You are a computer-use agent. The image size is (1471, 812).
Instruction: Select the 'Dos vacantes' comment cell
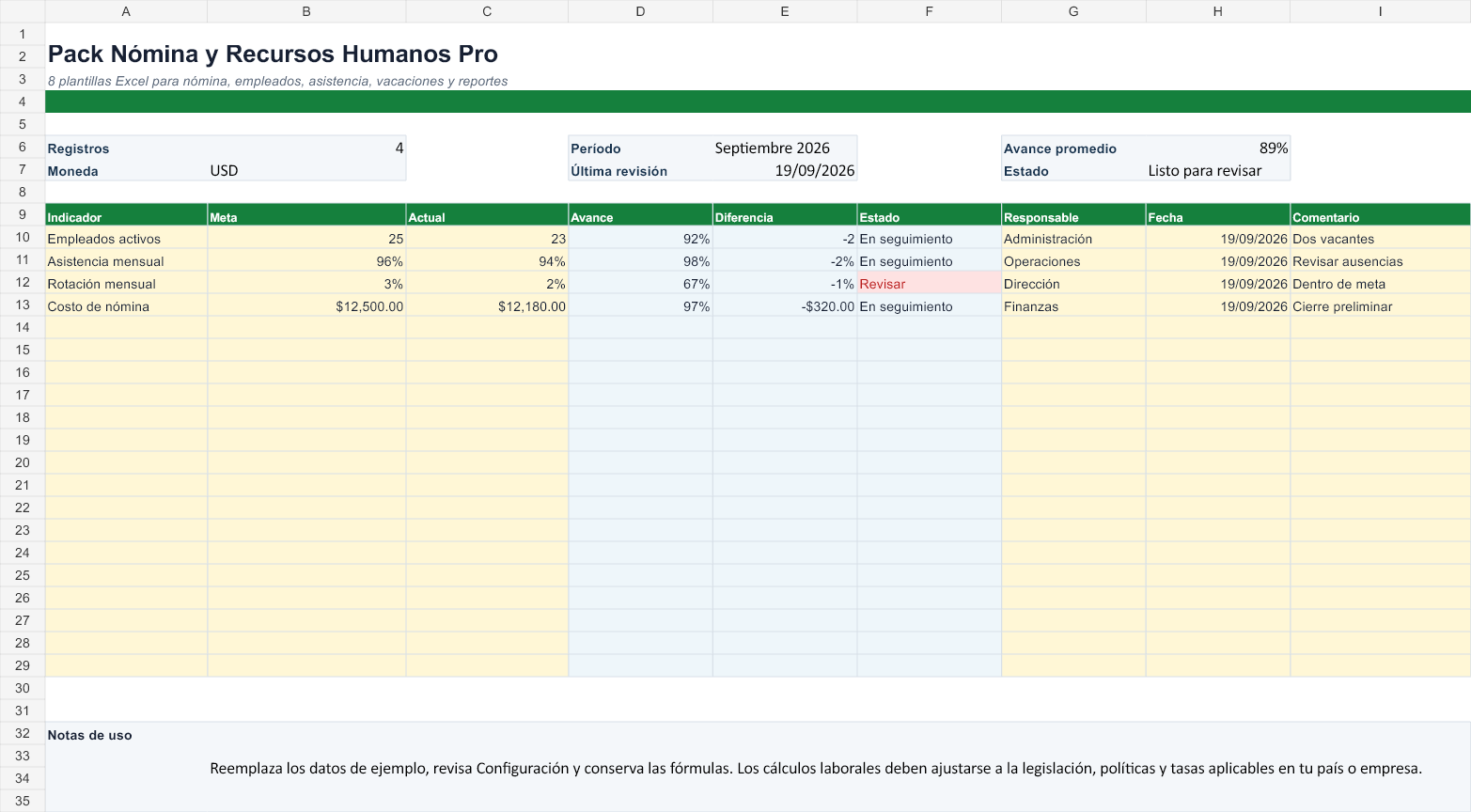coord(1380,238)
